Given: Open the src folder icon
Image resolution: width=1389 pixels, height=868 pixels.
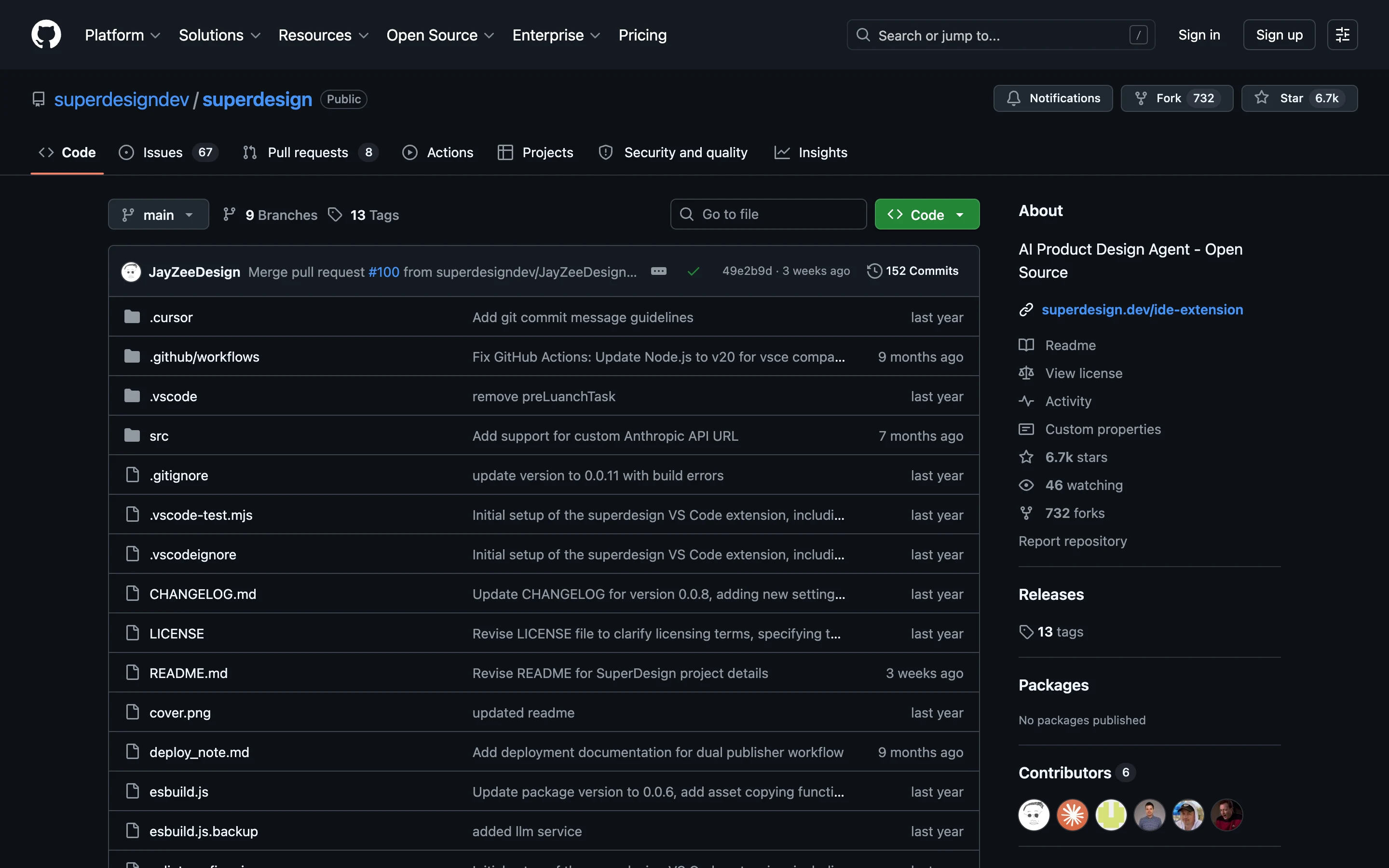Looking at the screenshot, I should tap(132, 436).
